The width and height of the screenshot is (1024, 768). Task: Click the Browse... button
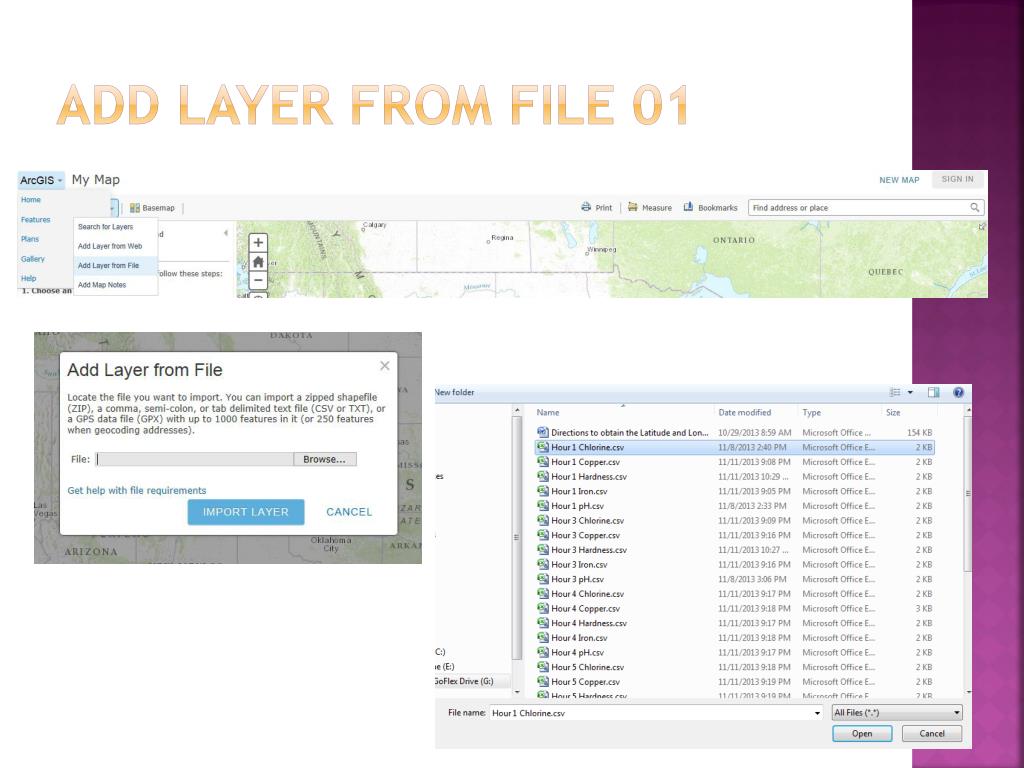(325, 459)
